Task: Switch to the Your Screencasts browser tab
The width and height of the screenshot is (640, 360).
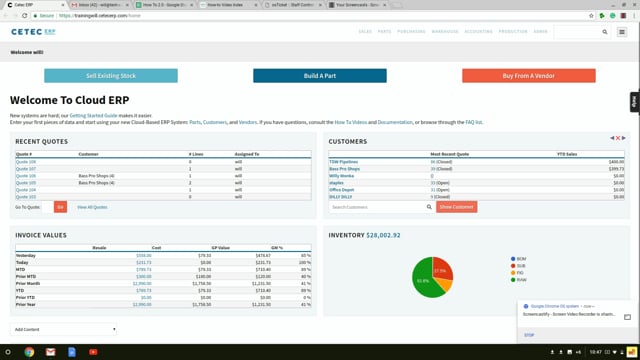Action: pyautogui.click(x=358, y=5)
